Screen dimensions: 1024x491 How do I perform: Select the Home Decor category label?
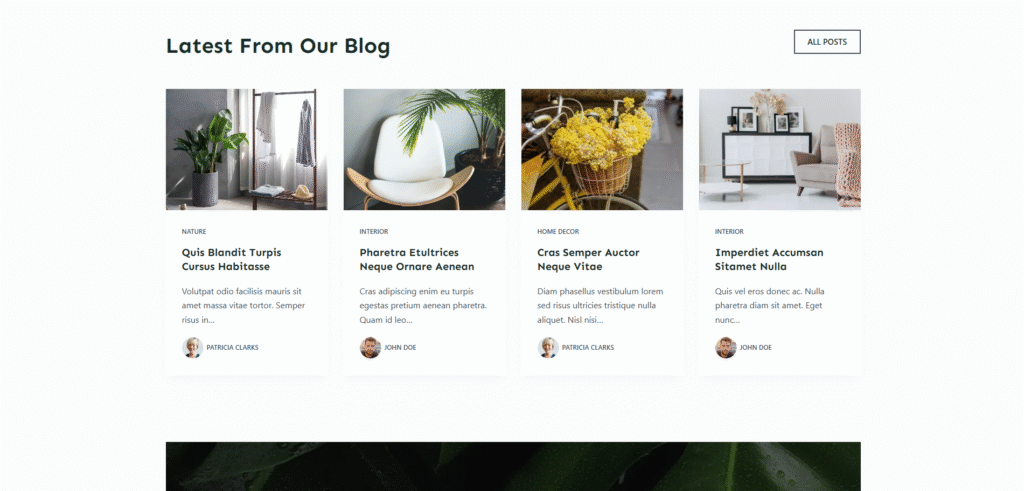point(558,232)
